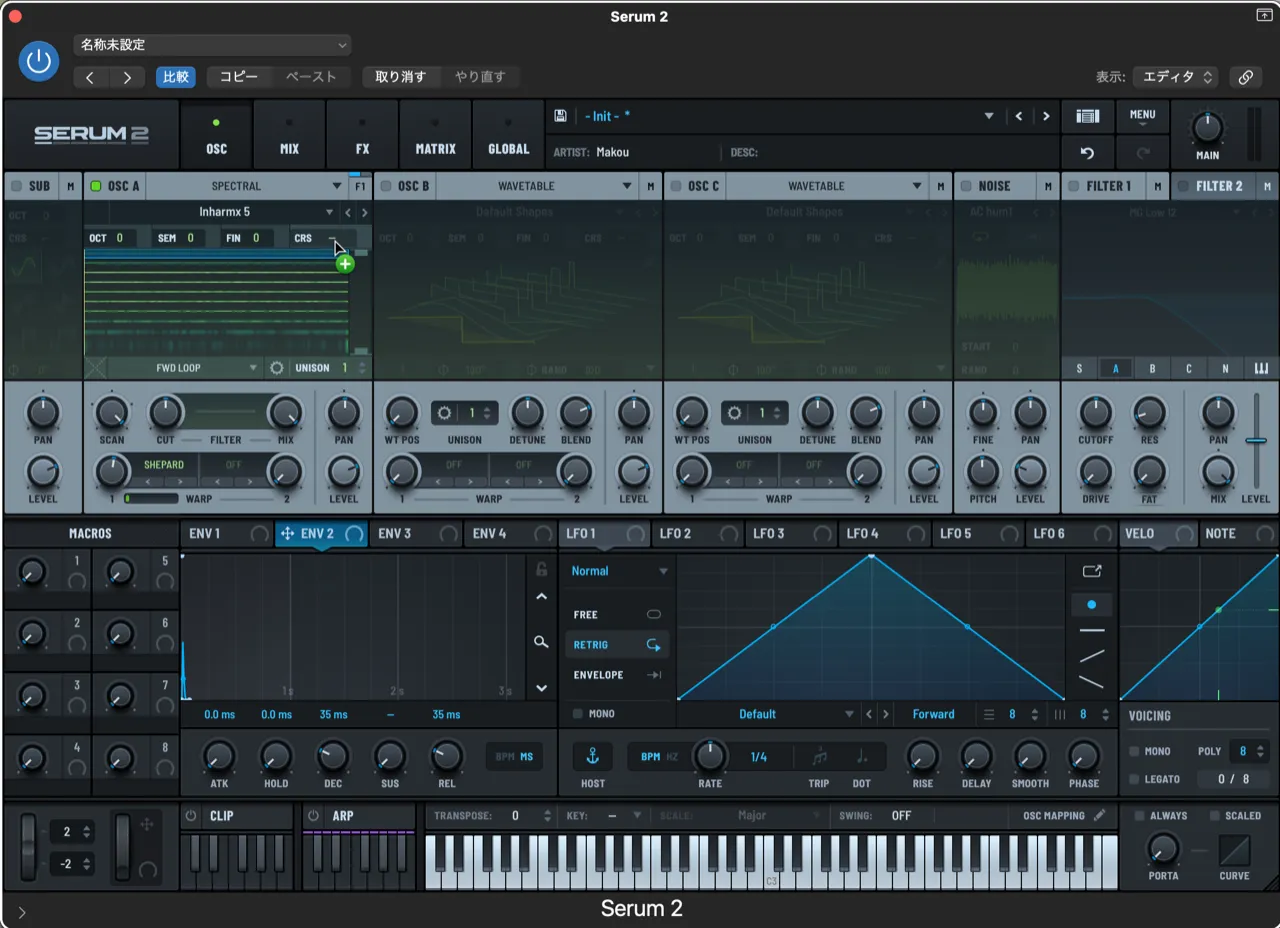
Task: Open OSC A unison settings gear
Action: (277, 368)
